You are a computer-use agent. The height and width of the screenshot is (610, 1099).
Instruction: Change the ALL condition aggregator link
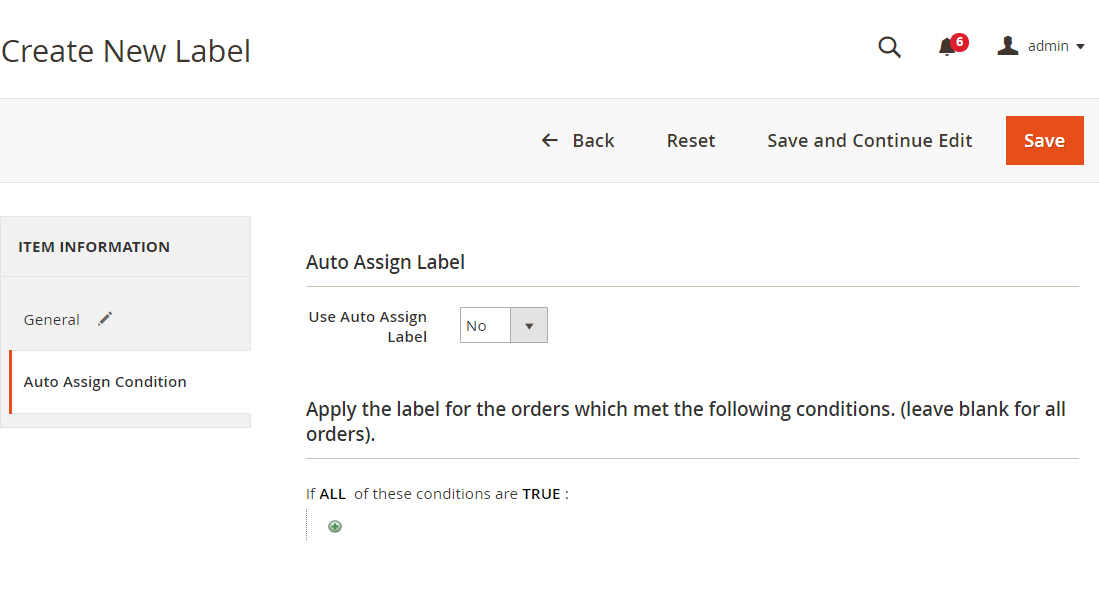pos(332,494)
